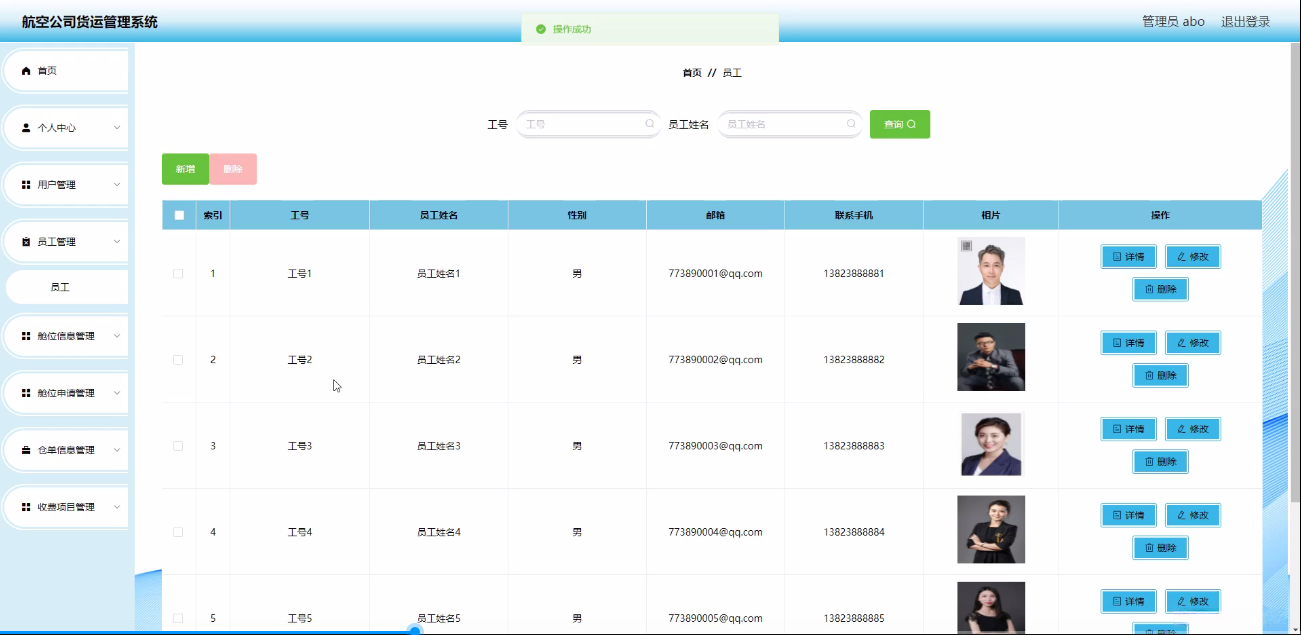Expand the 收费项目管理 chevron
1301x635 pixels.
coord(117,507)
